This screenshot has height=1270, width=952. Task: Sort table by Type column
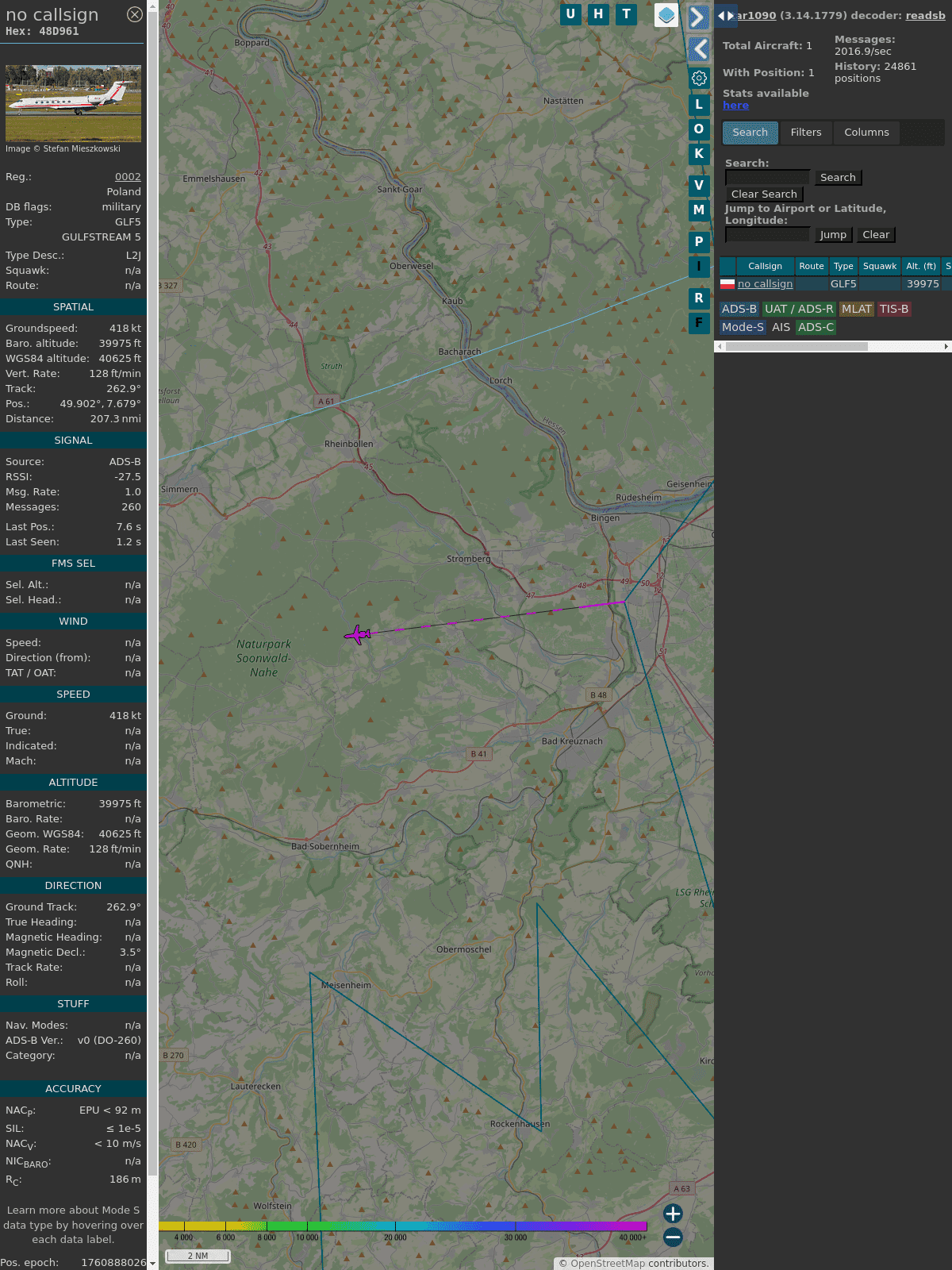point(843,267)
